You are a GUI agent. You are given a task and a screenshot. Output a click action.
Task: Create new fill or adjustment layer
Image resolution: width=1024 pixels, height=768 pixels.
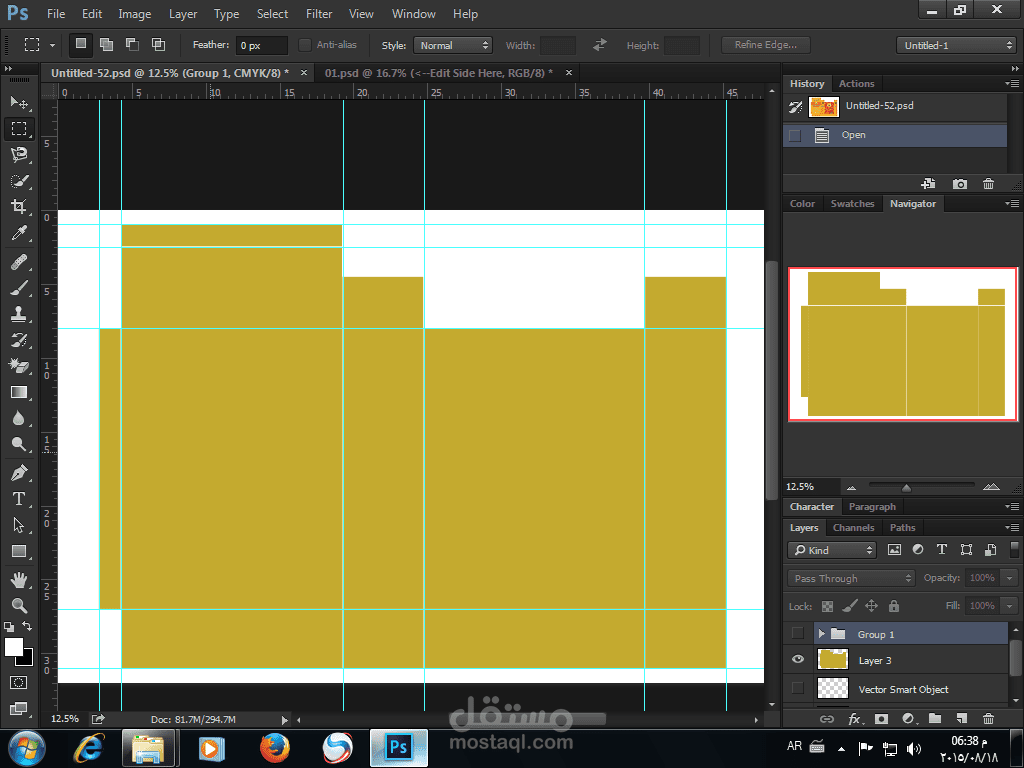click(909, 719)
